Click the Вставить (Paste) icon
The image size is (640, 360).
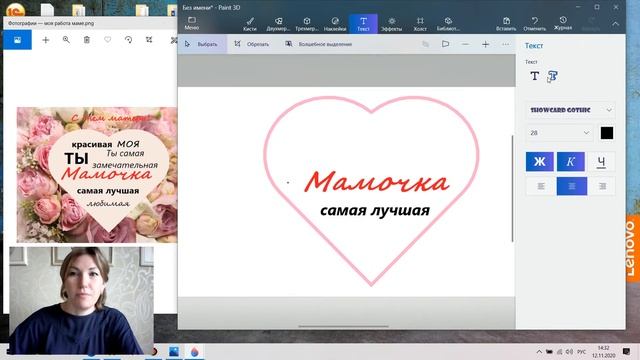point(506,24)
